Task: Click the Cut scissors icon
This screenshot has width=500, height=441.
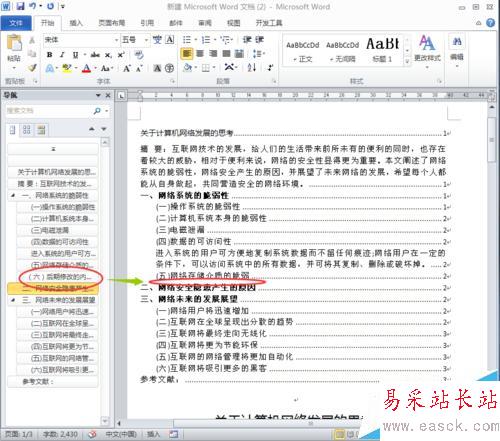Action: pyautogui.click(x=32, y=40)
